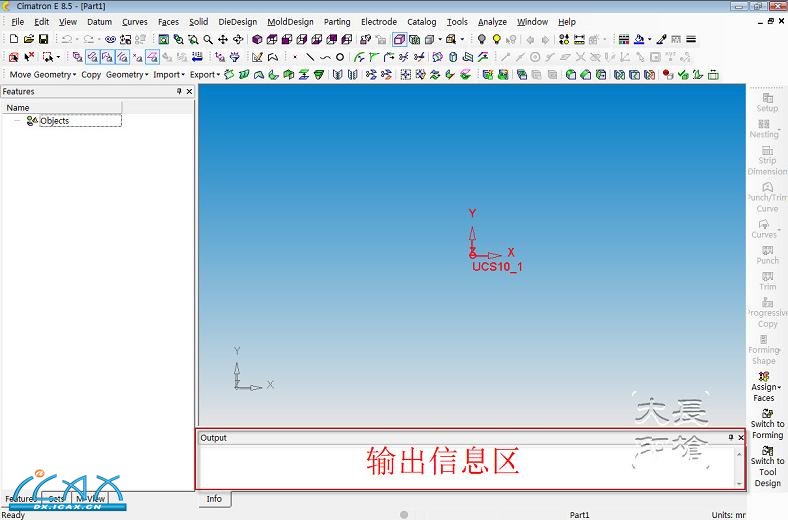Open the Assign Faces dropdown
The width and height of the screenshot is (788, 520).
click(x=765, y=386)
